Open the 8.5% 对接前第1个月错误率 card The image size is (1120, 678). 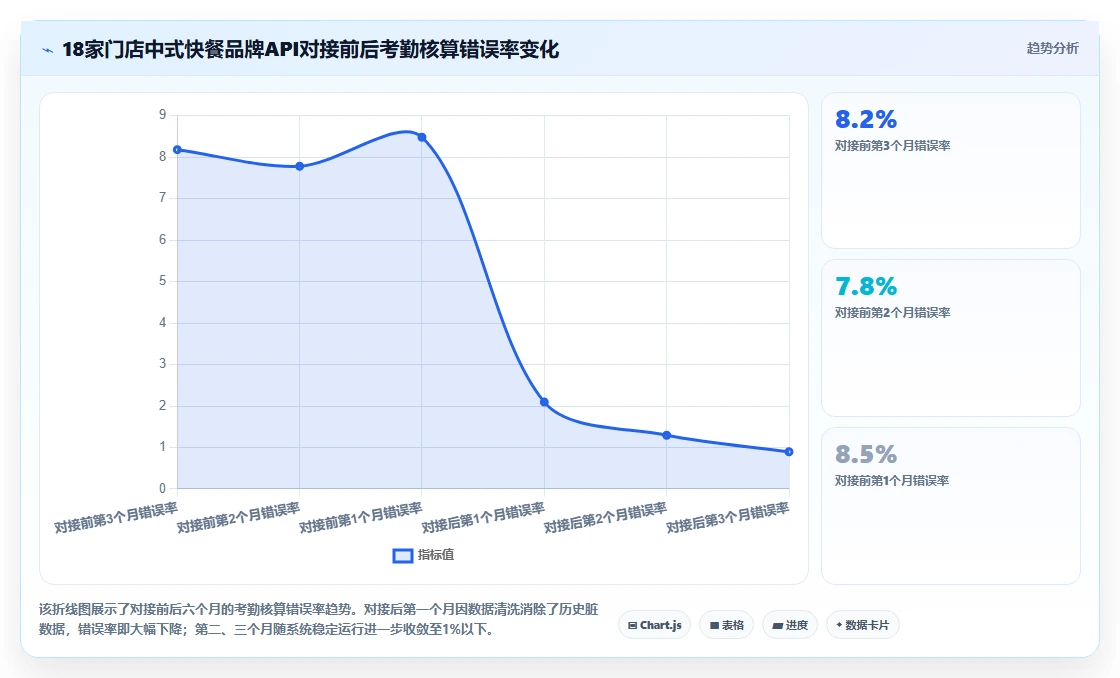click(951, 506)
